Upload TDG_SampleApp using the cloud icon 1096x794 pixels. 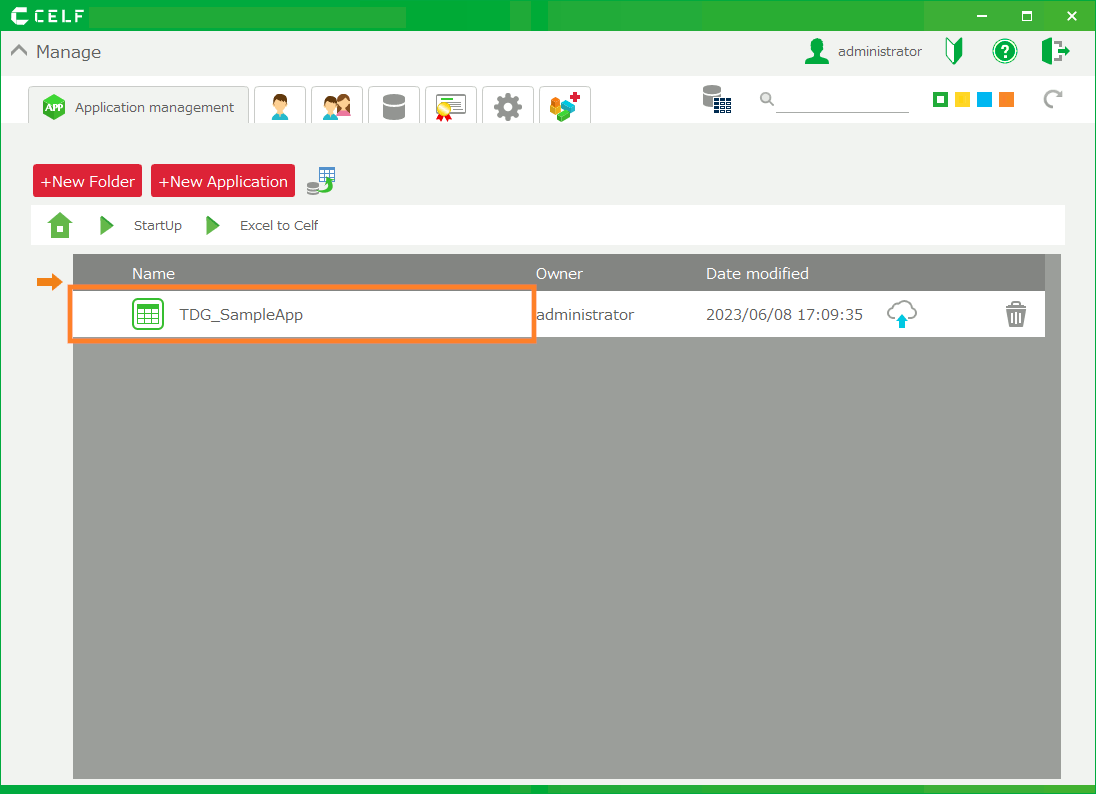tap(902, 315)
